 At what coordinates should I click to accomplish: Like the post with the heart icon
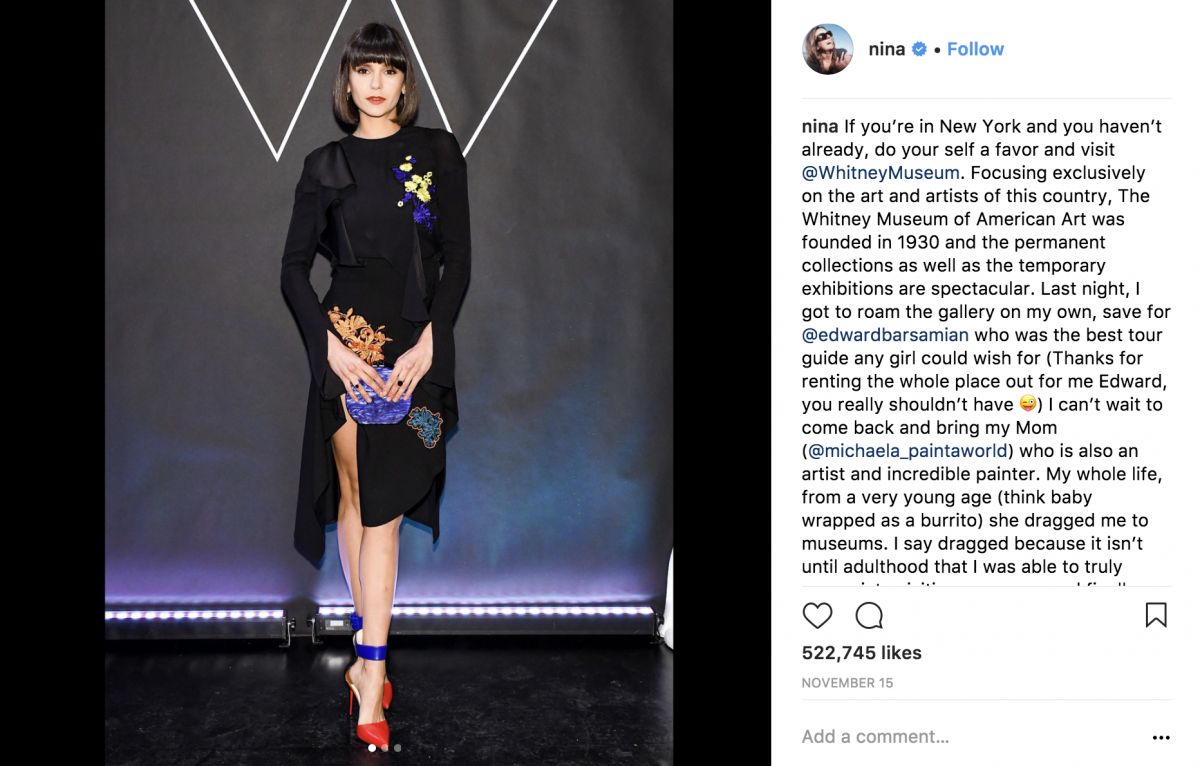pos(817,616)
